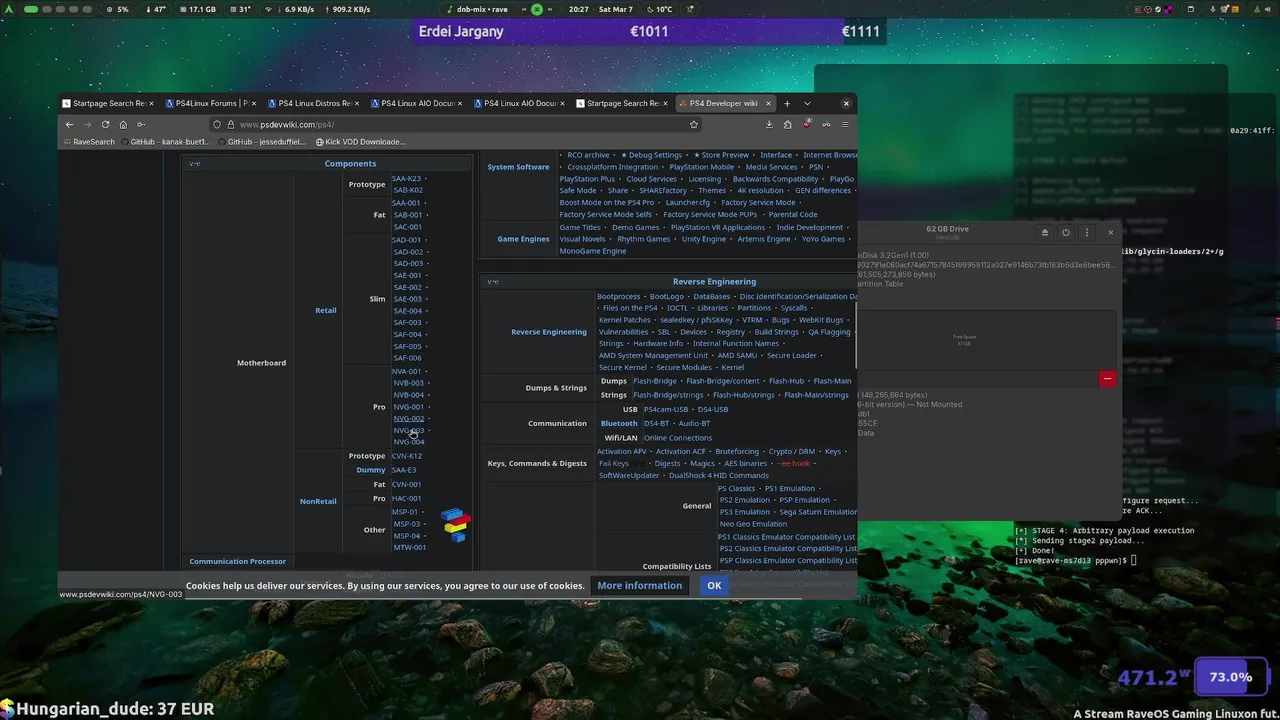Open the Boost Mode on the PS4 Pro link

pos(607,202)
